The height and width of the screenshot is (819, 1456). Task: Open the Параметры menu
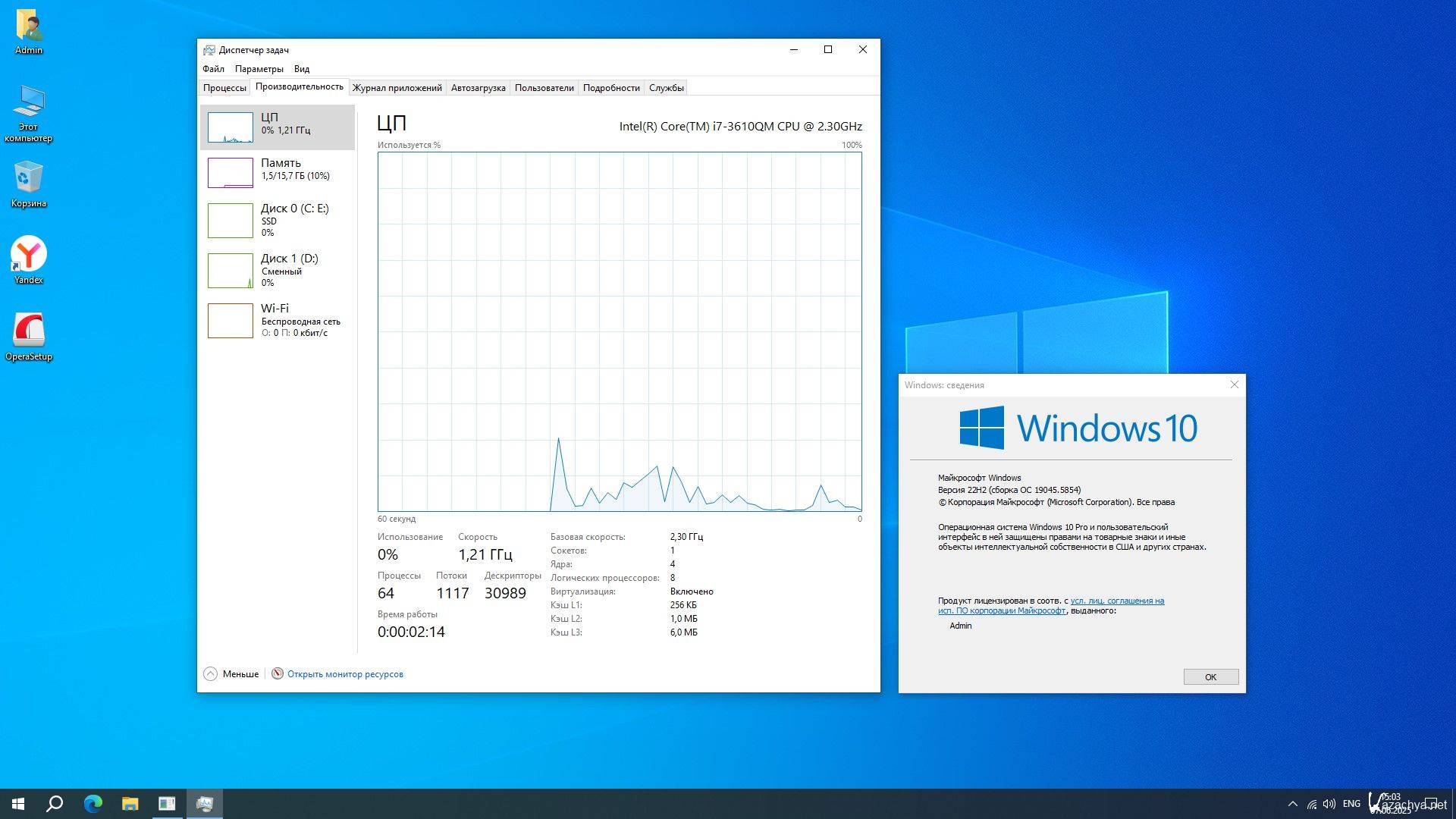coord(259,69)
